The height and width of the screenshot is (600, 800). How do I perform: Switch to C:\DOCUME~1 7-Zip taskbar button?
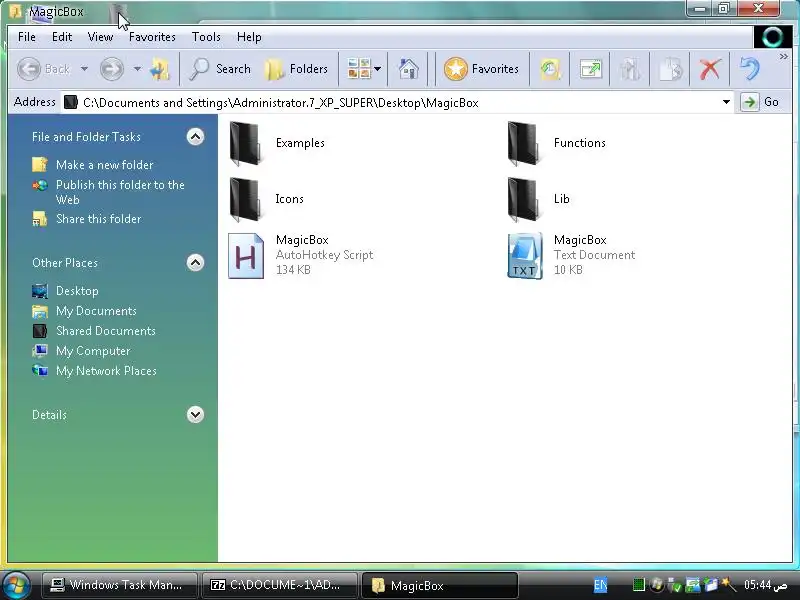point(279,585)
